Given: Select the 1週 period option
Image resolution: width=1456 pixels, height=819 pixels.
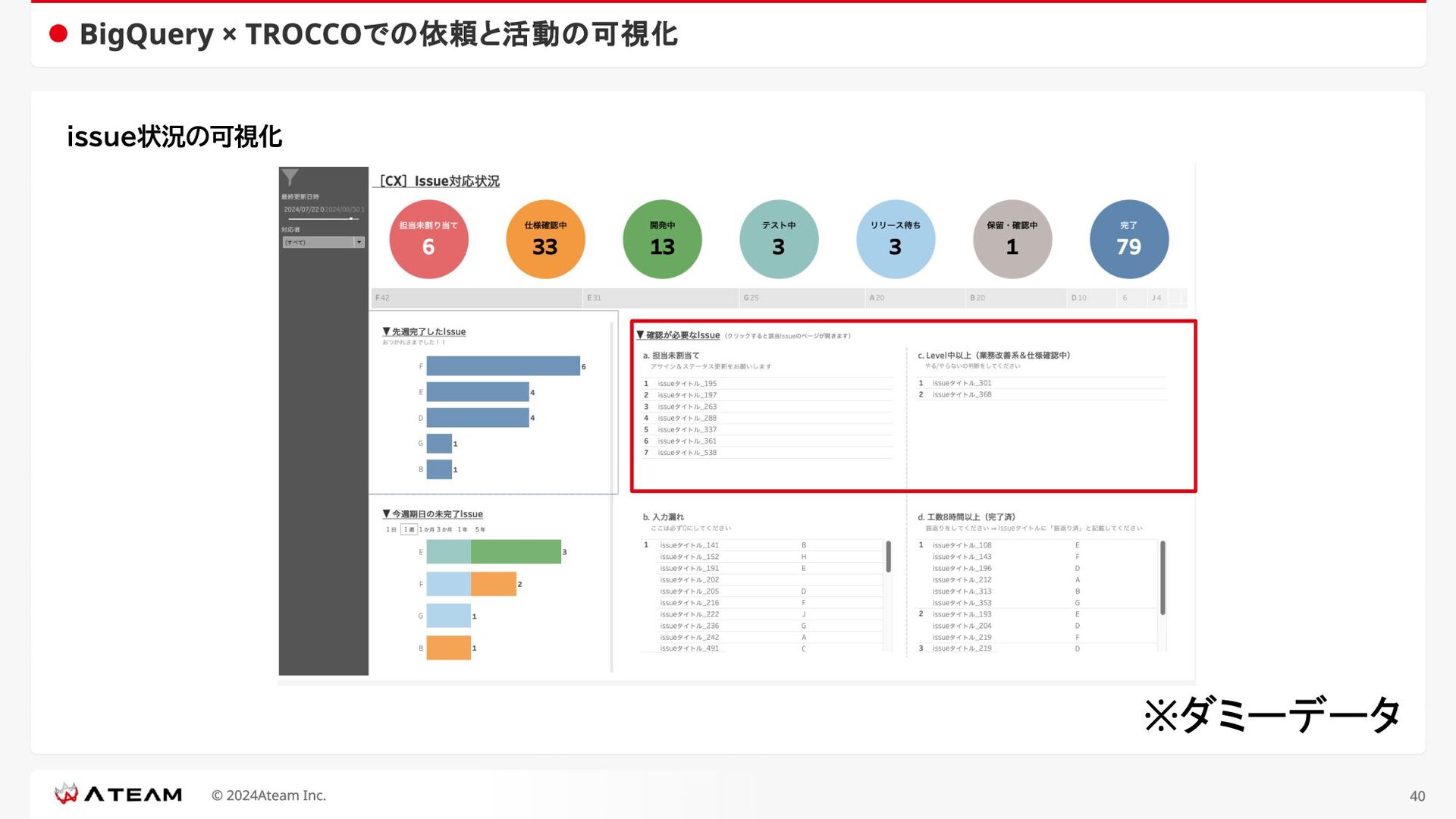Looking at the screenshot, I should 409,529.
